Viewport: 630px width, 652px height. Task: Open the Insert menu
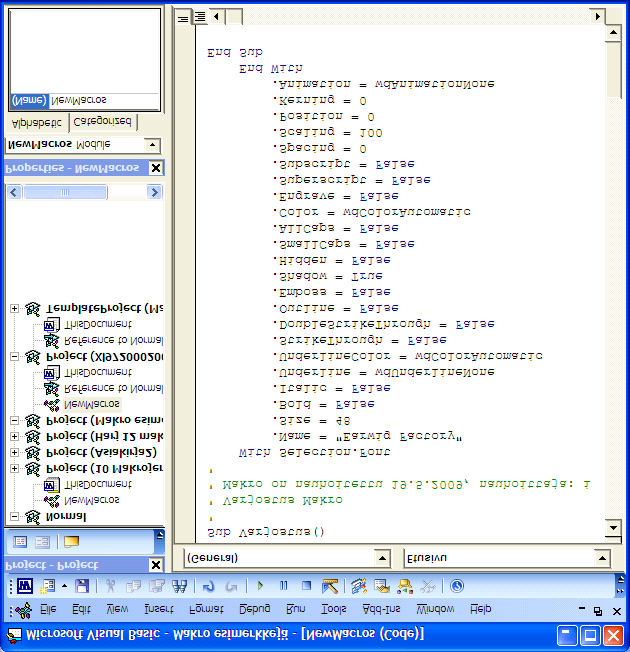coord(159,610)
